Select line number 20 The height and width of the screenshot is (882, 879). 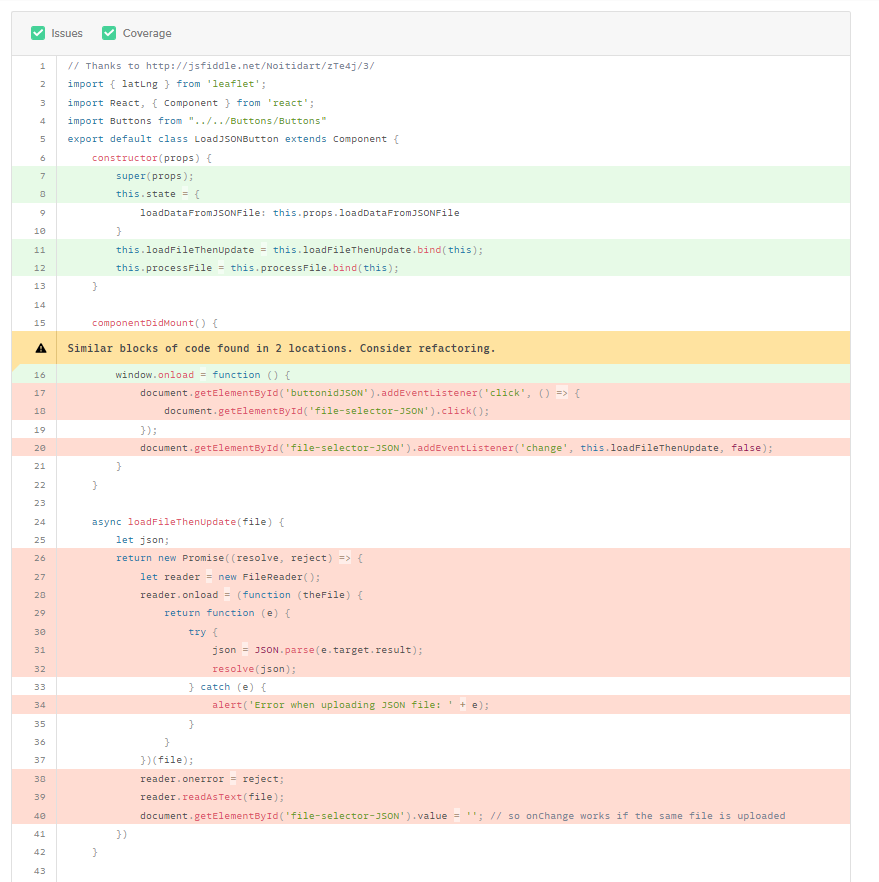(x=40, y=448)
